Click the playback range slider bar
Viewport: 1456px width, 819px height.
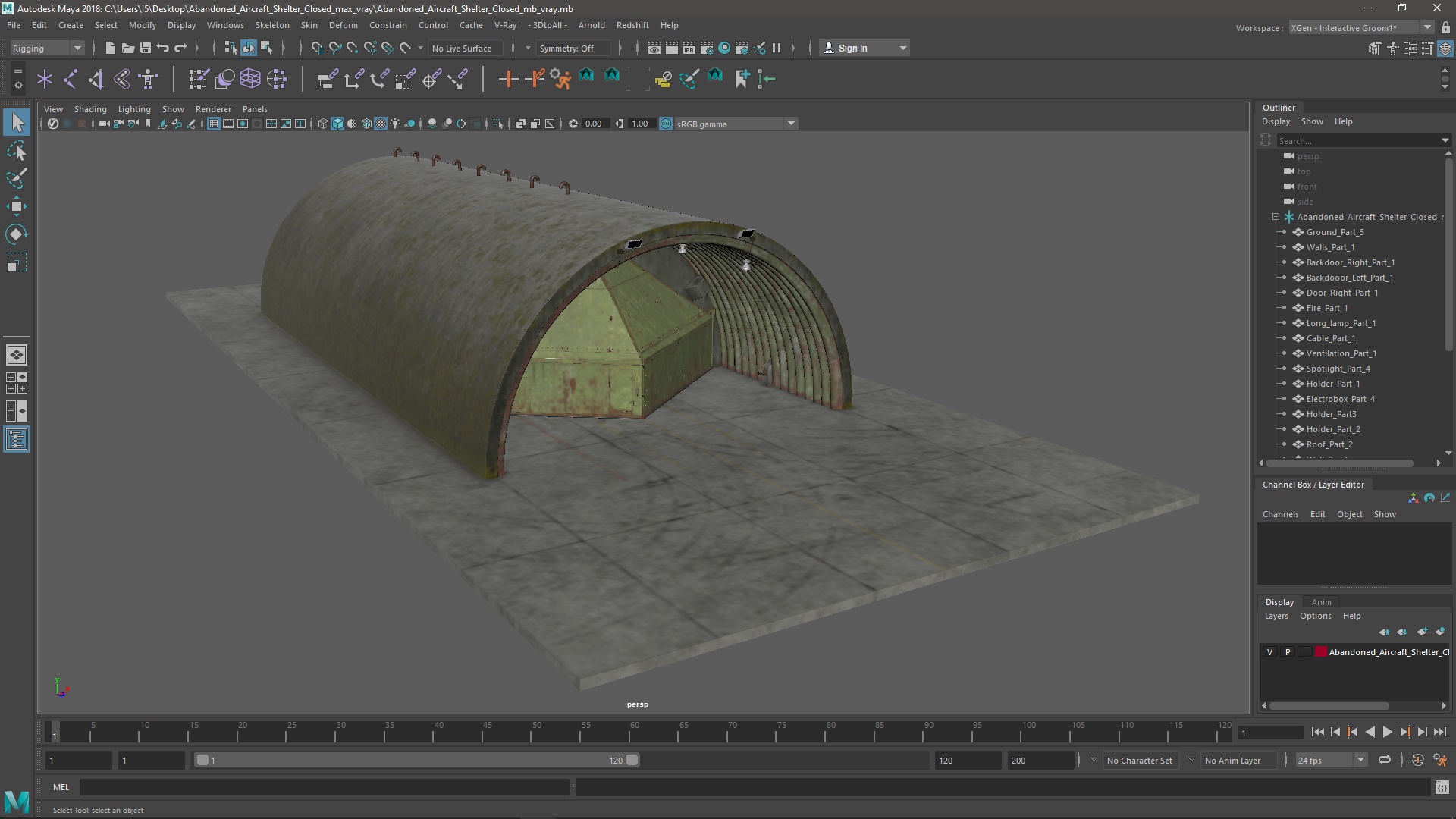pyautogui.click(x=416, y=760)
